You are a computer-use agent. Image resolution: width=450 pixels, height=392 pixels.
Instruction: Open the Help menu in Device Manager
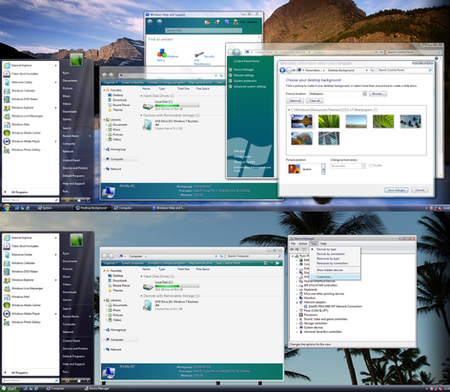323,244
